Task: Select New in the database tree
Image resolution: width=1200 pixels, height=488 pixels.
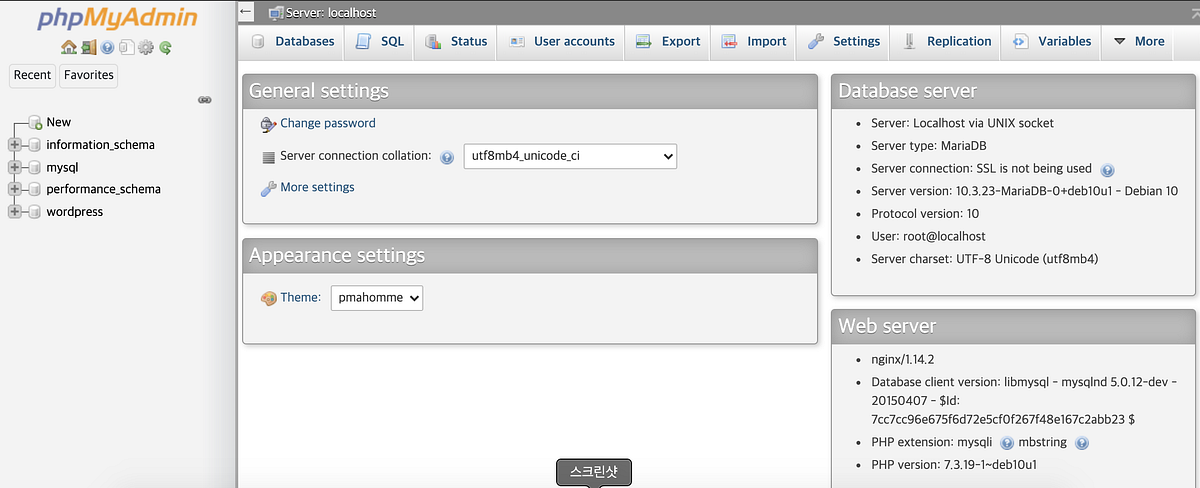Action: pyautogui.click(x=59, y=122)
